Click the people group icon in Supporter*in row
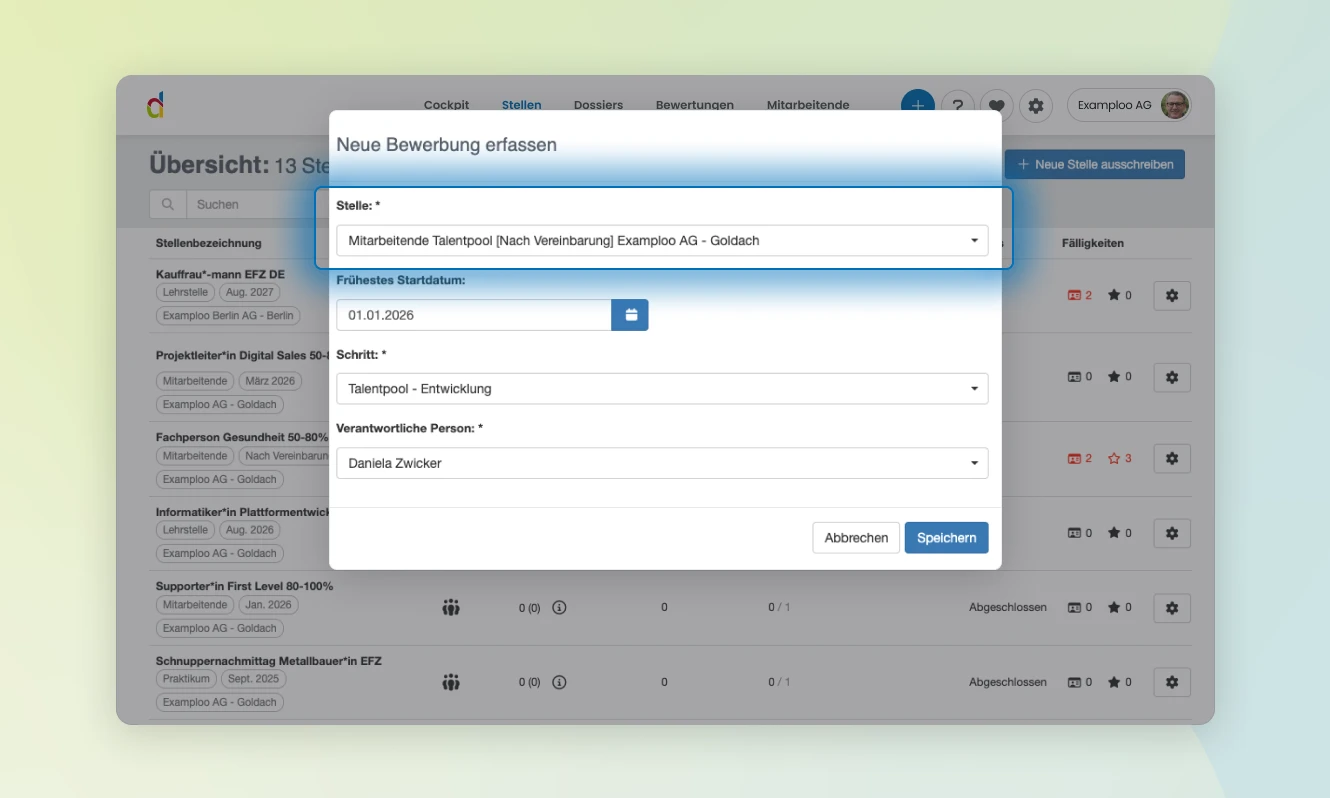Viewport: 1330px width, 798px height. [x=451, y=607]
